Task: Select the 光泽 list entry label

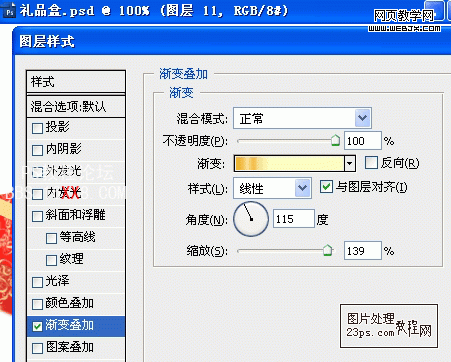Action: (57, 281)
